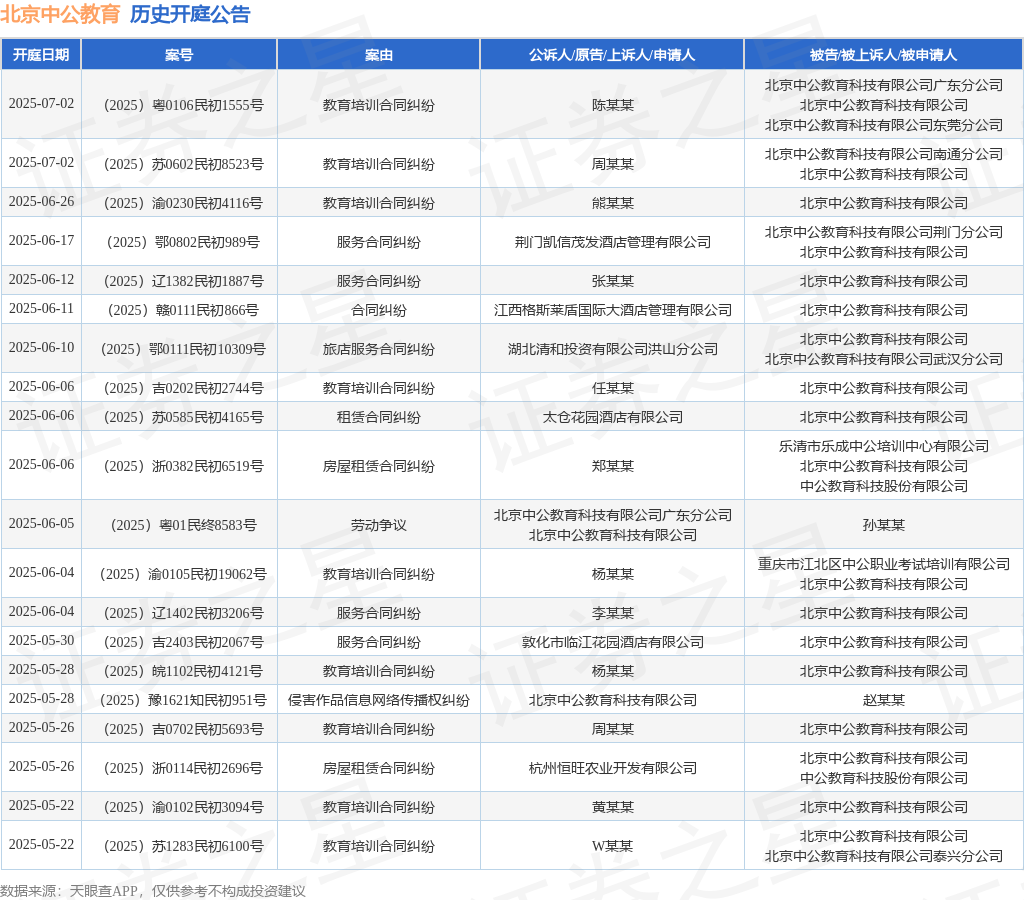Select case number (2025)吉2403民初2067号

(183, 642)
